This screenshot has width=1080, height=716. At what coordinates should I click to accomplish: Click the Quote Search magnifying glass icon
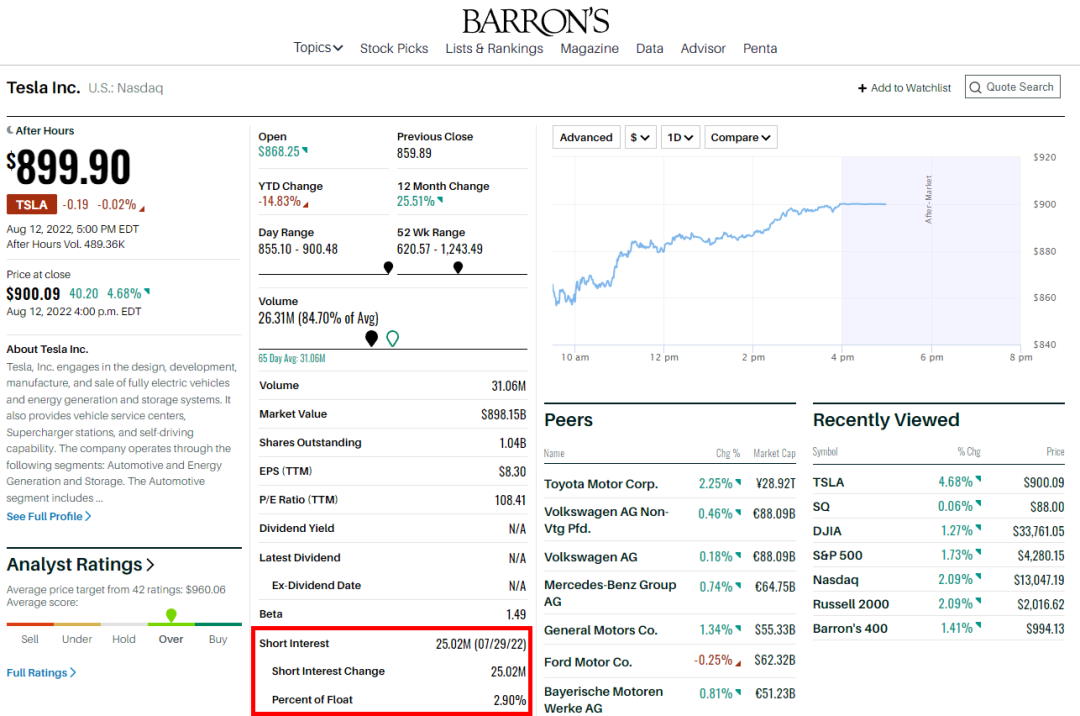coord(975,87)
